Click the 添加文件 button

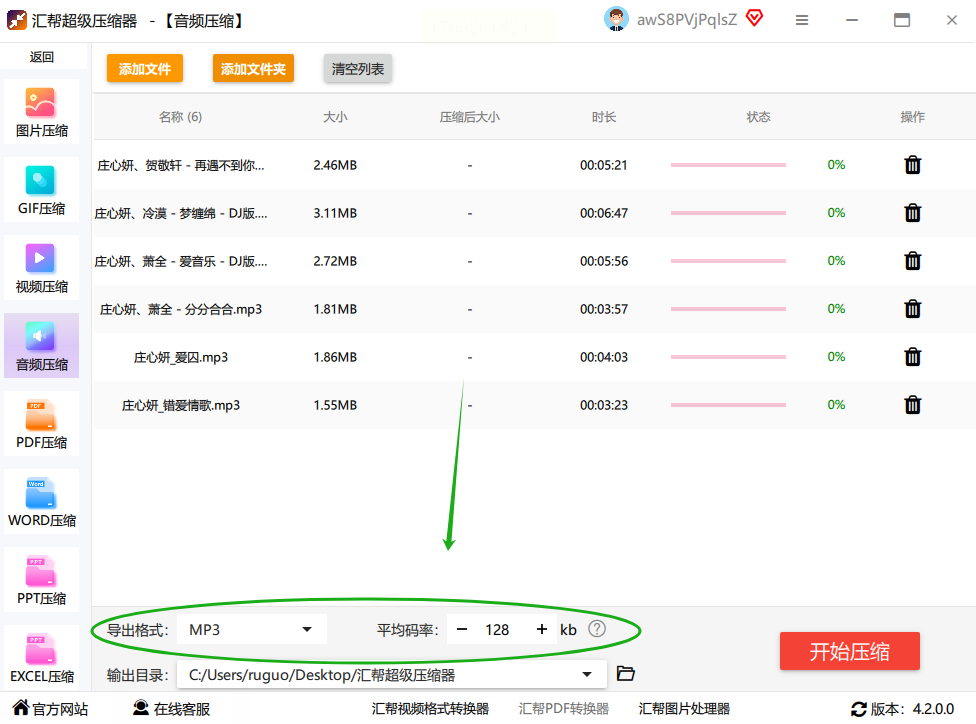click(144, 68)
